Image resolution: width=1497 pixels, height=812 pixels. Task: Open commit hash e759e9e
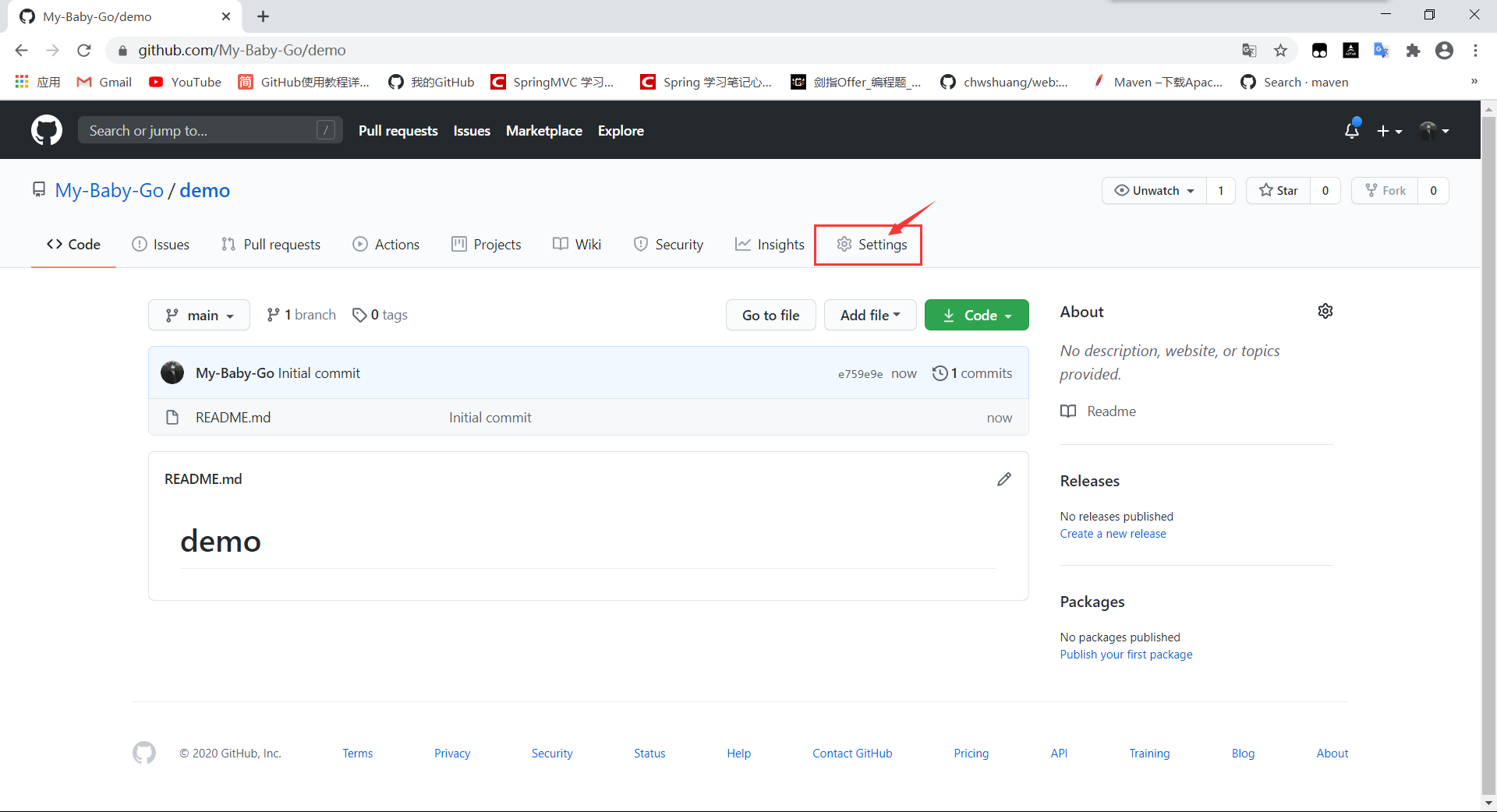click(860, 374)
